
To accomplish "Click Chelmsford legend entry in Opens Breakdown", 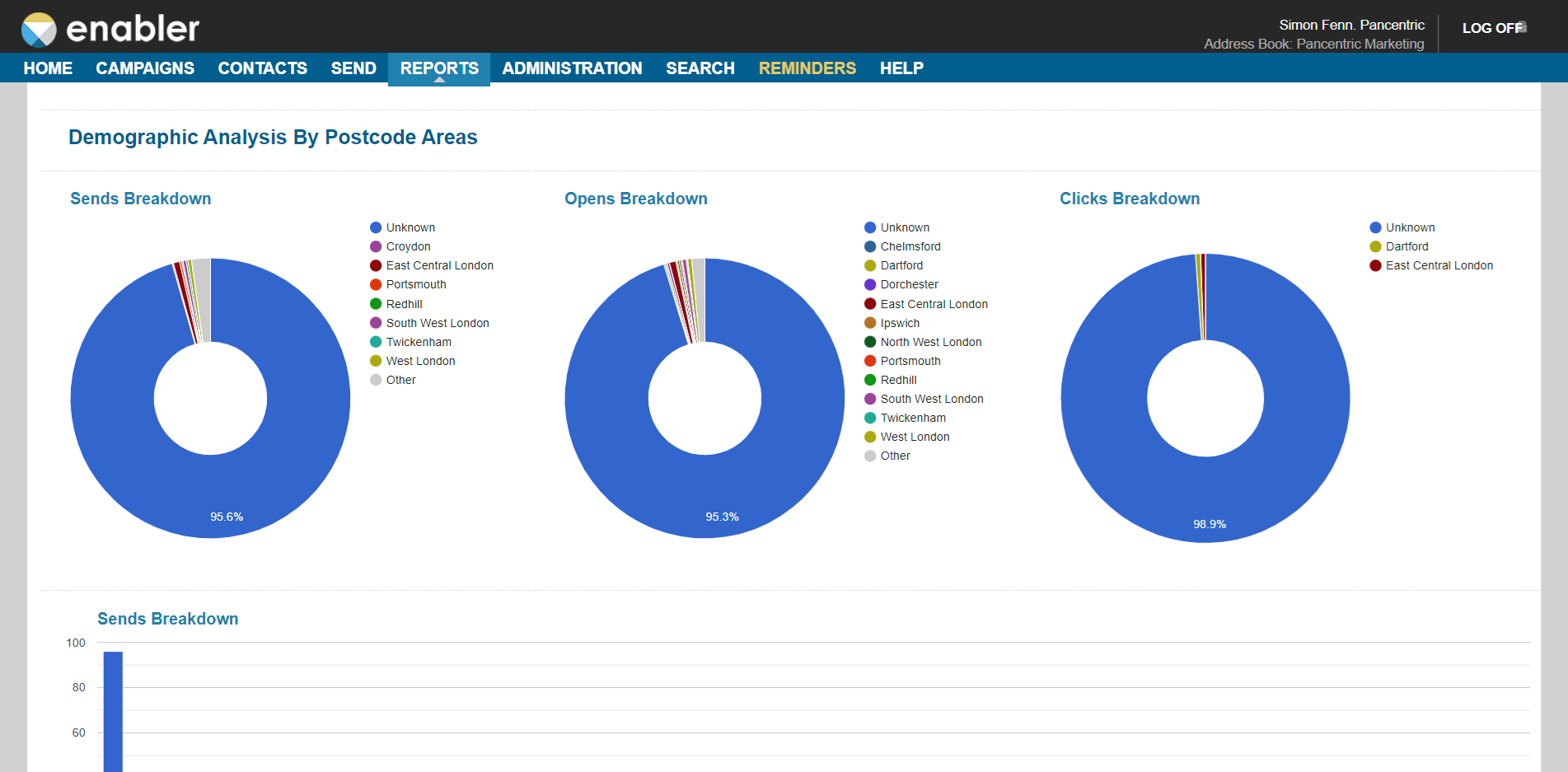I will 902,246.
